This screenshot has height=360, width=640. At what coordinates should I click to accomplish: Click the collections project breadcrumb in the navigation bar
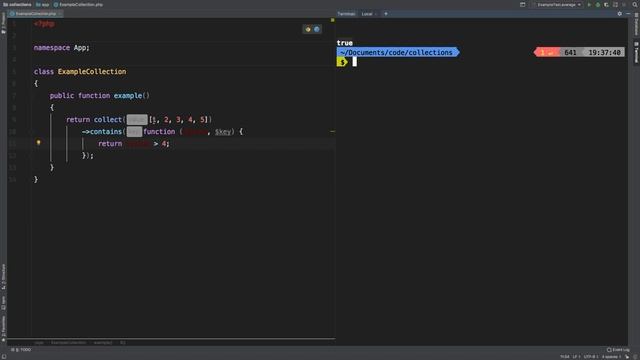click(x=17, y=4)
